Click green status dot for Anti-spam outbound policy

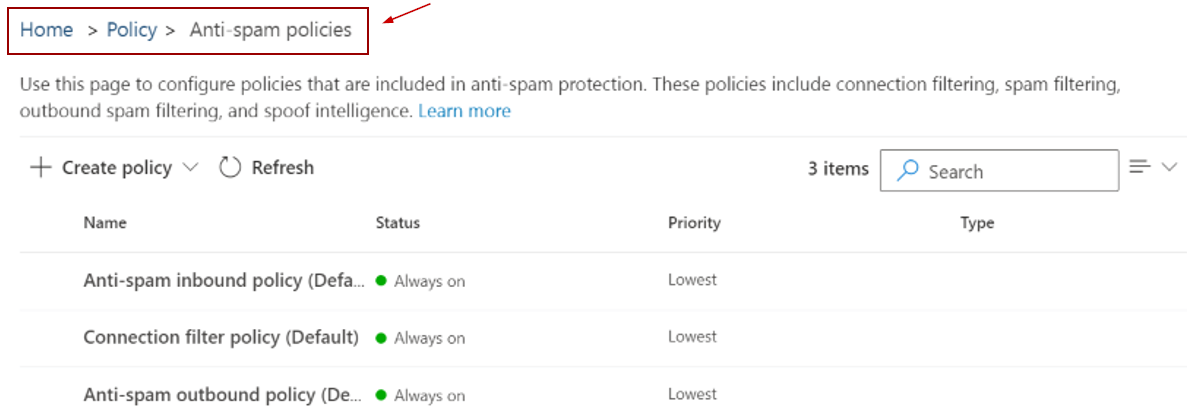pyautogui.click(x=381, y=395)
